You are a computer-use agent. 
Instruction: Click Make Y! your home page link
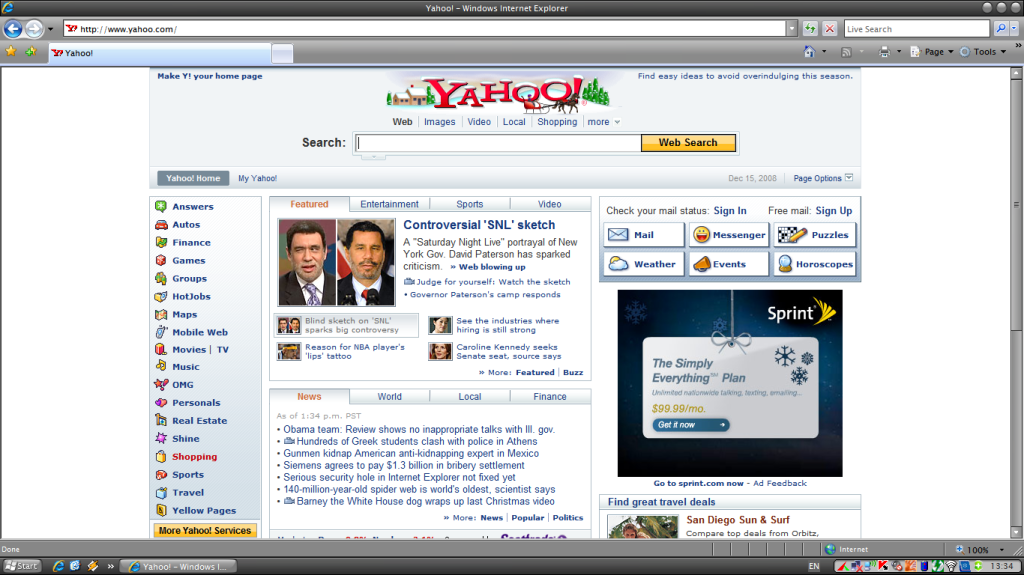tap(210, 76)
